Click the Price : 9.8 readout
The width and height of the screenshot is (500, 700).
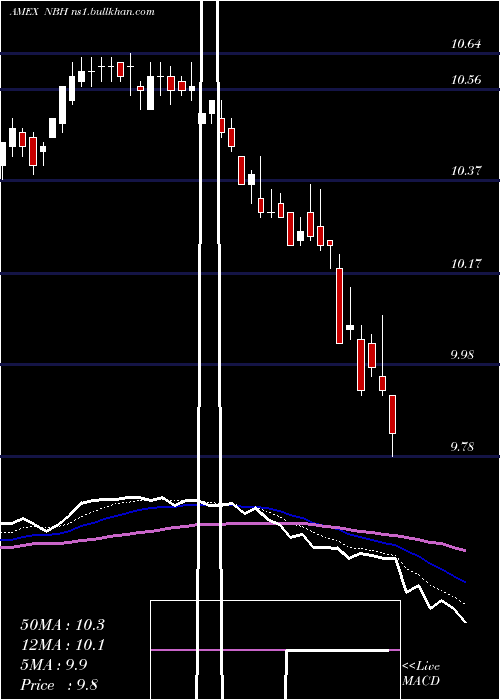[x=59, y=685]
